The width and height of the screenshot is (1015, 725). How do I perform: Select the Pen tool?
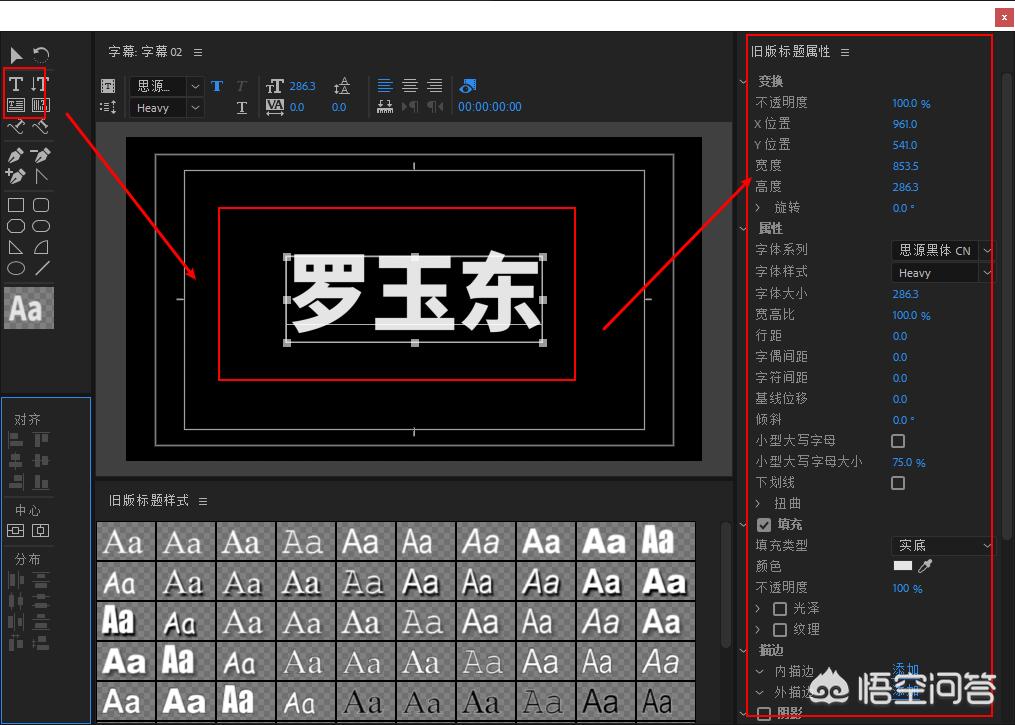pos(14,155)
